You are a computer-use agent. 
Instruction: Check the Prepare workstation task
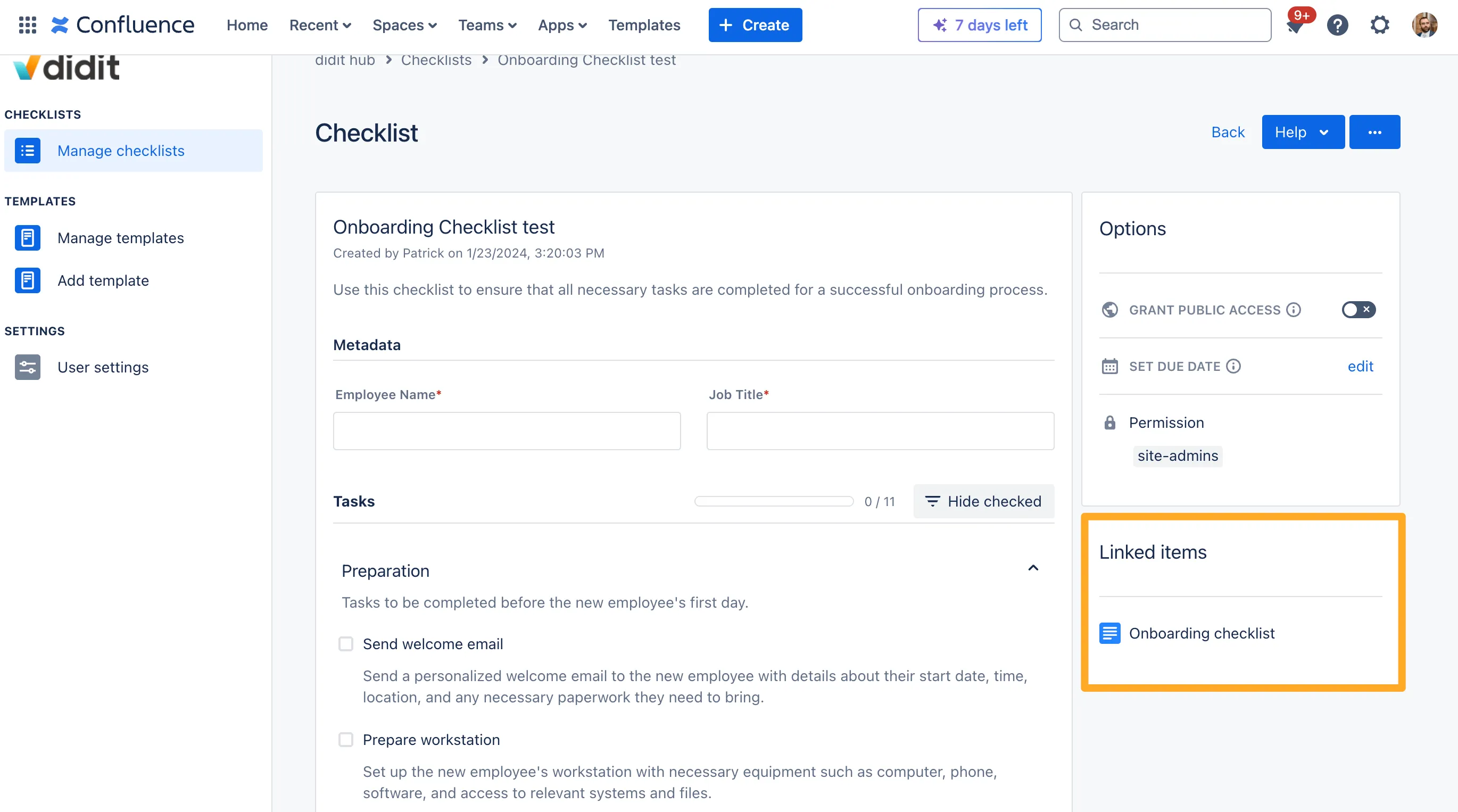[x=346, y=740]
